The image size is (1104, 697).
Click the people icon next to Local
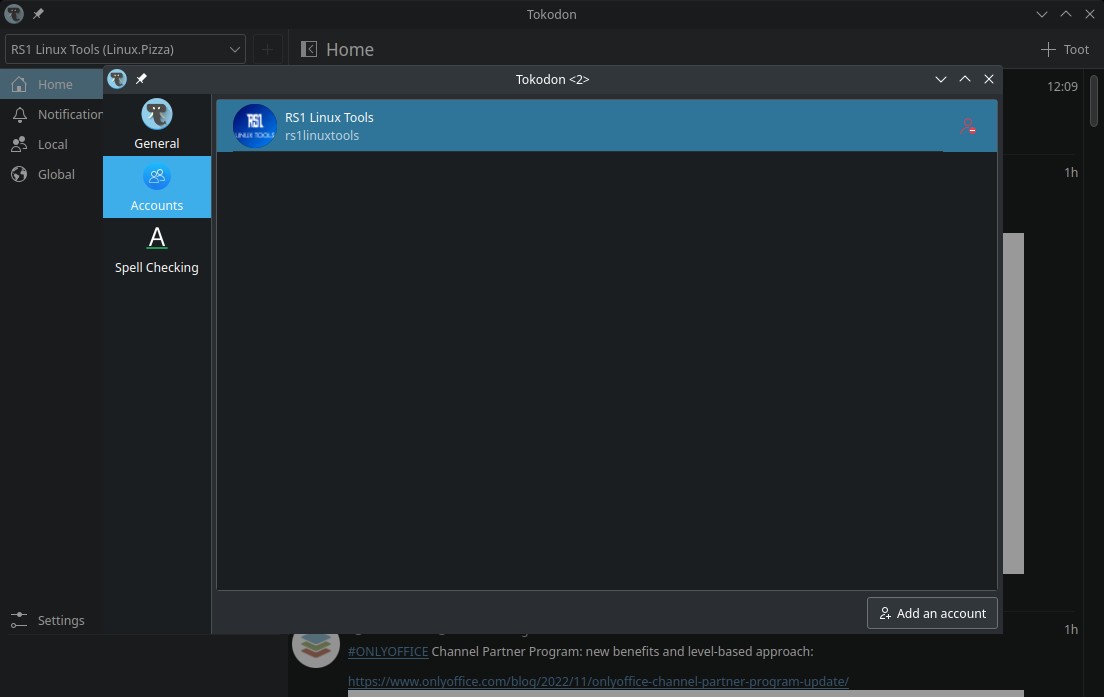click(19, 144)
